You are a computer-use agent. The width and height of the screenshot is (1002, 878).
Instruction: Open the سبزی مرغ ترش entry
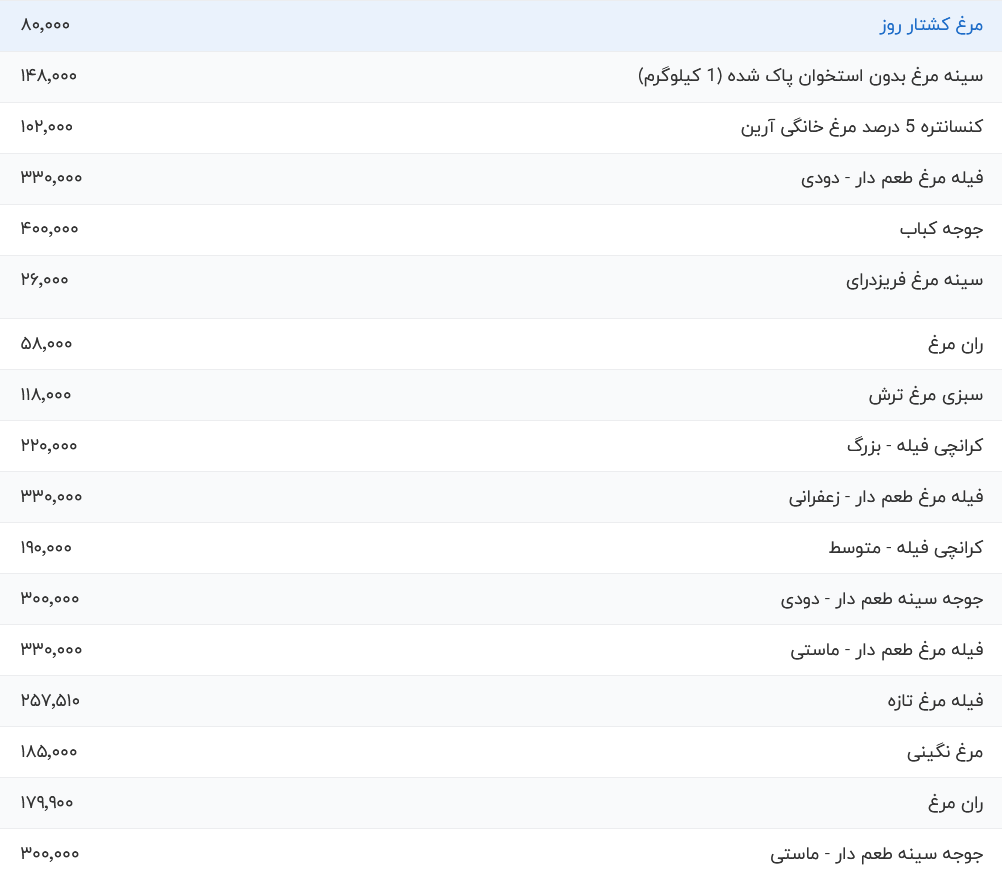click(925, 395)
